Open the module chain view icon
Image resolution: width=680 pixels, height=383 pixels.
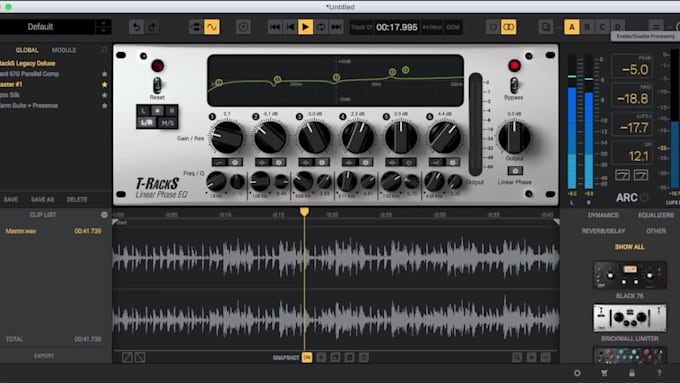196,27
